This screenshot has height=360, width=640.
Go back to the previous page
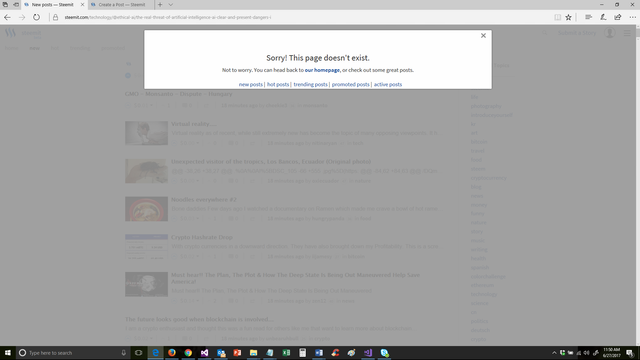tap(7, 17)
